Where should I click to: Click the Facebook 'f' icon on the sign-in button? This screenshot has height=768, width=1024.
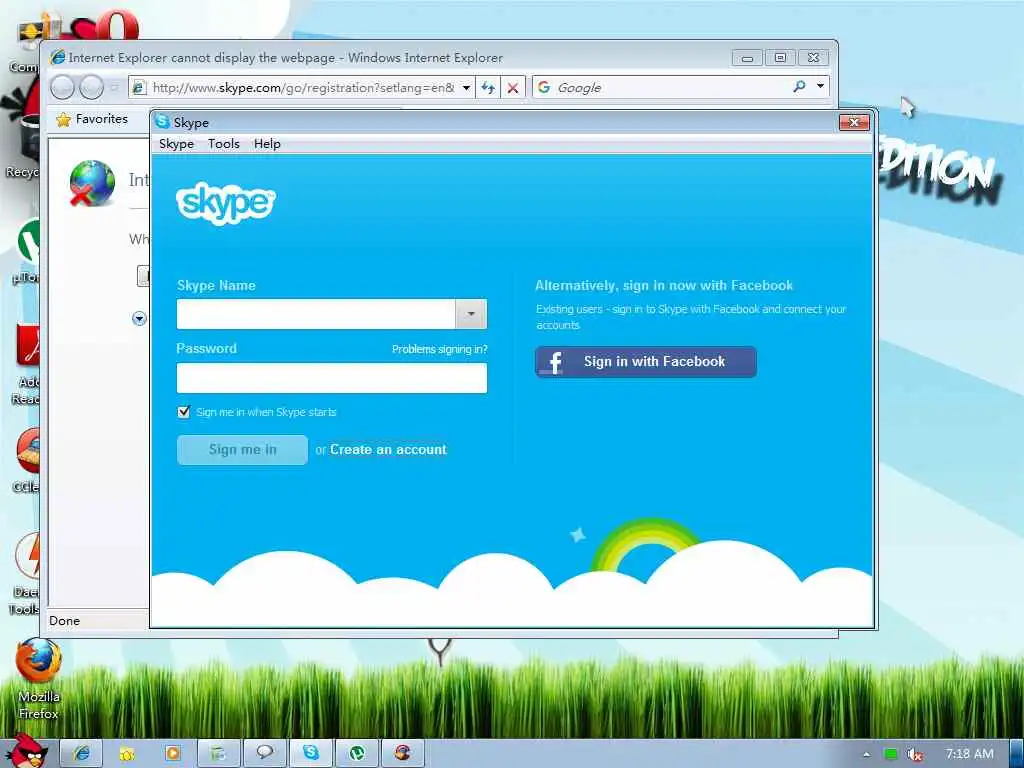point(554,362)
